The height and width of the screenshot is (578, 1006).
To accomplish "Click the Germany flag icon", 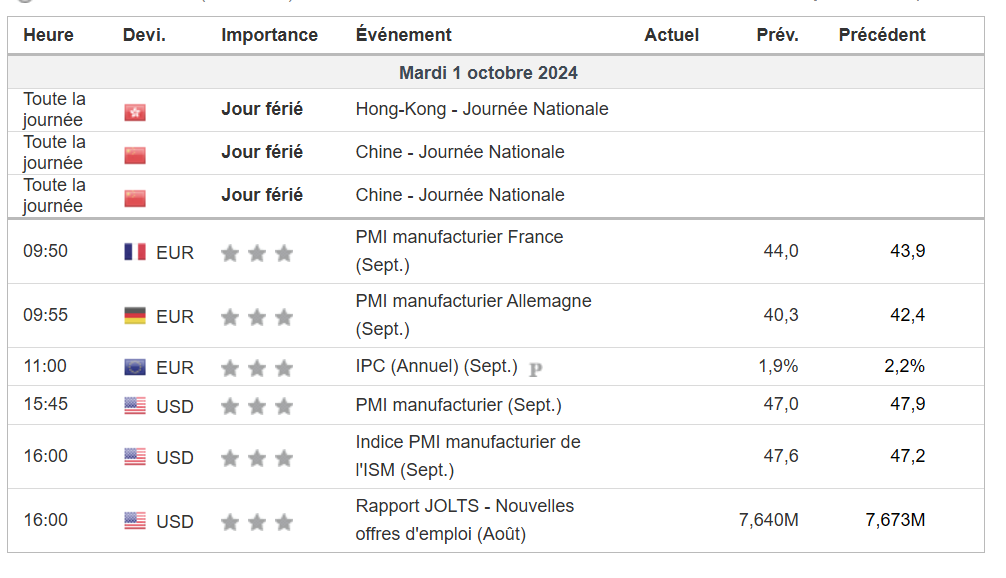I will (x=135, y=316).
